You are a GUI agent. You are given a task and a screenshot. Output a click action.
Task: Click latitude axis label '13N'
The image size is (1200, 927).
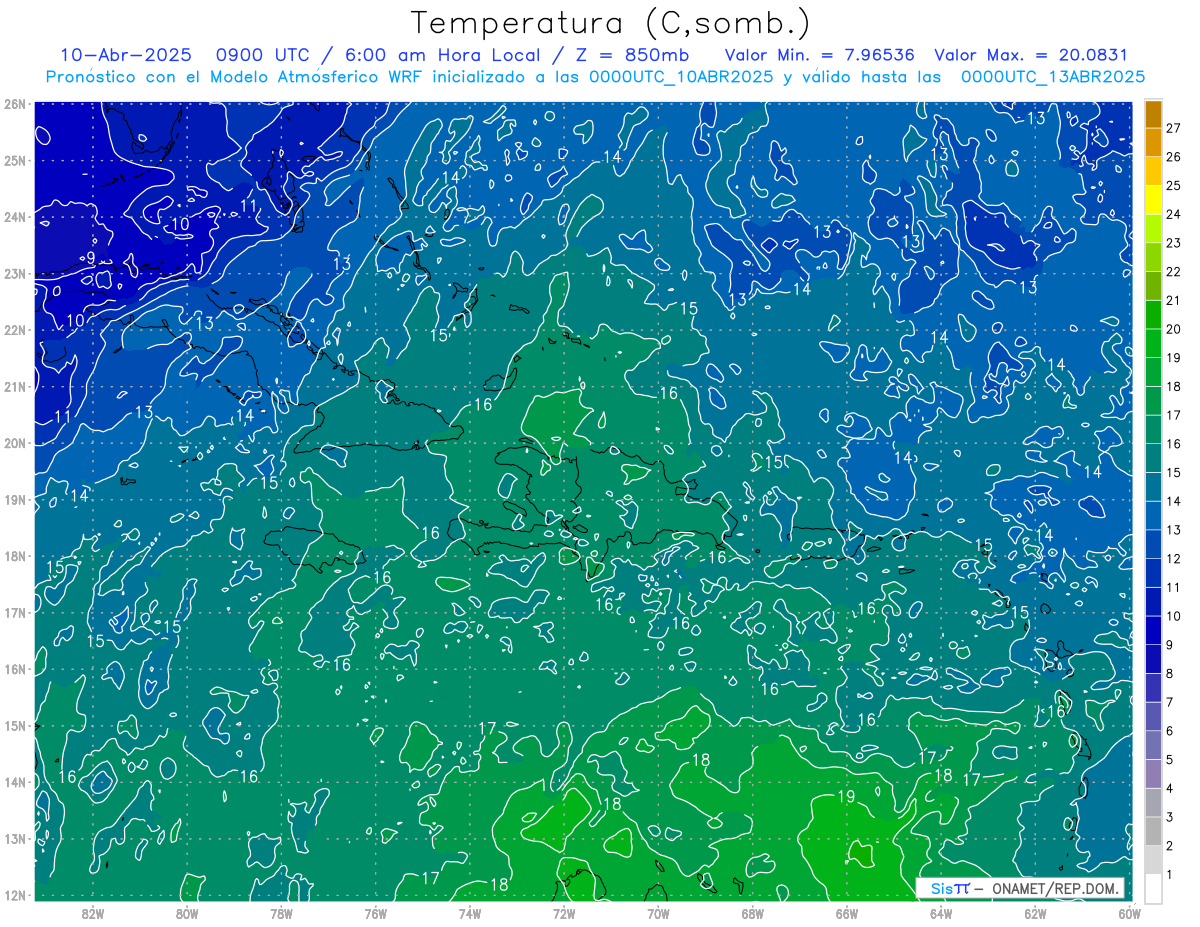click(14, 838)
